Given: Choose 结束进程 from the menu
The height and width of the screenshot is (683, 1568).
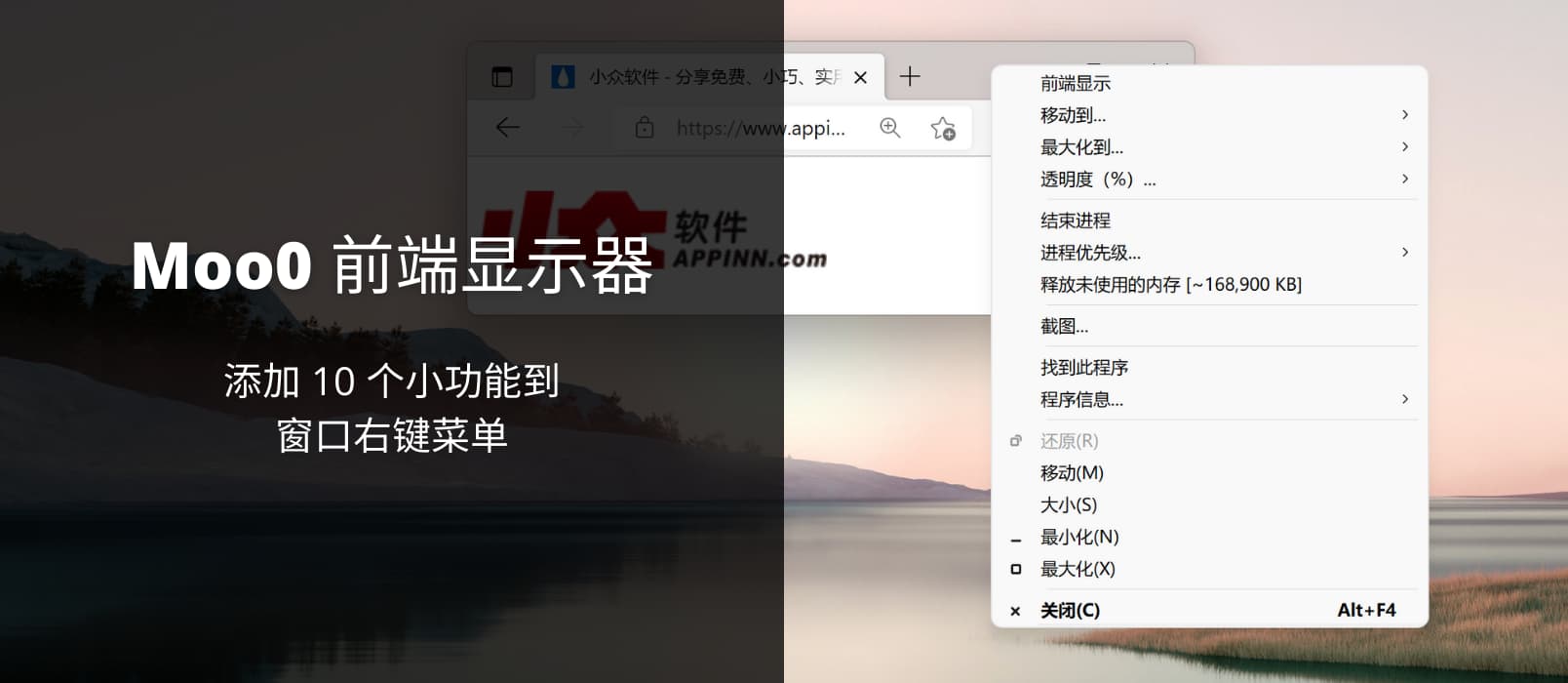Looking at the screenshot, I should pos(1209,221).
